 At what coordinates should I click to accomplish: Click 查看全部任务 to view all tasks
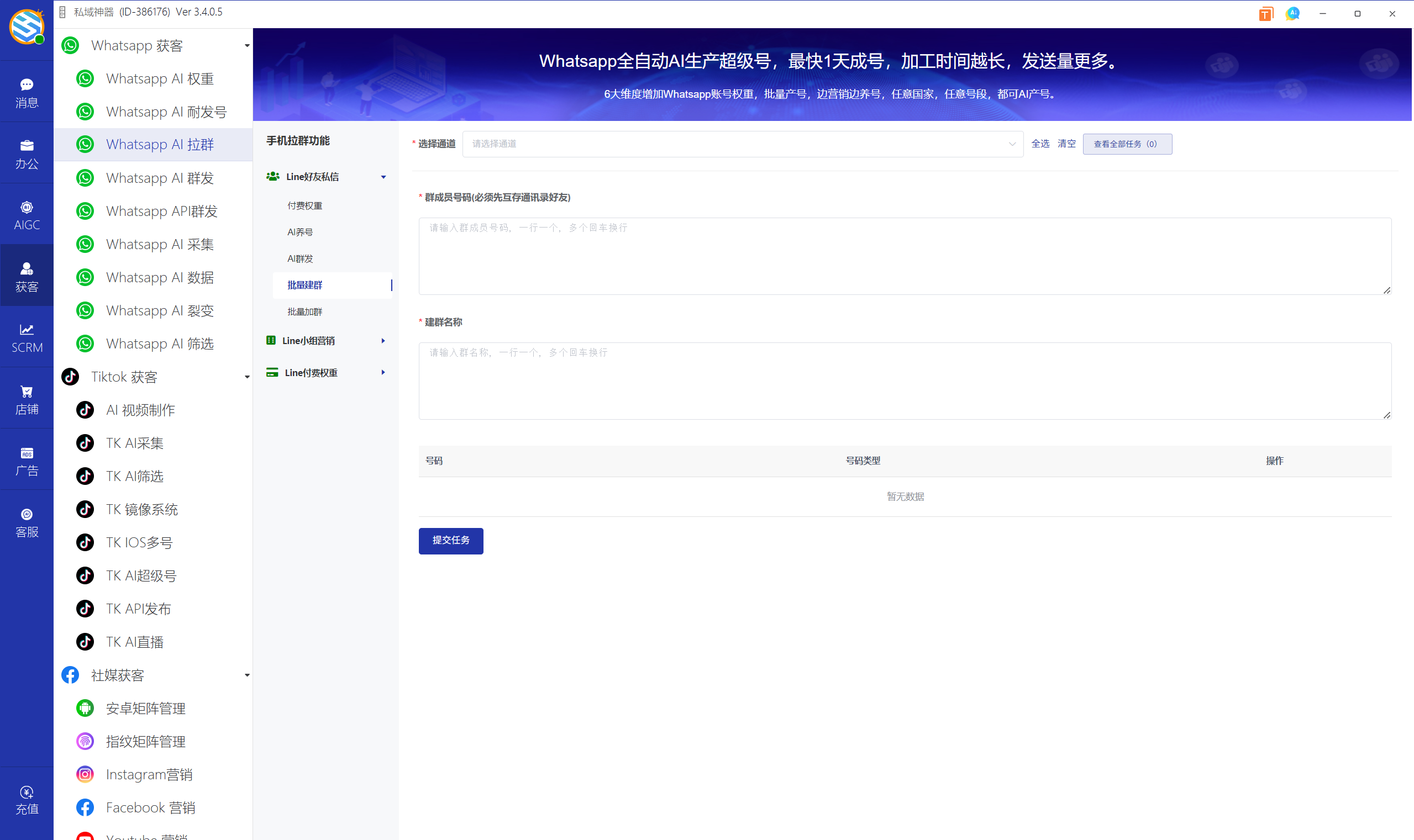tap(1127, 144)
